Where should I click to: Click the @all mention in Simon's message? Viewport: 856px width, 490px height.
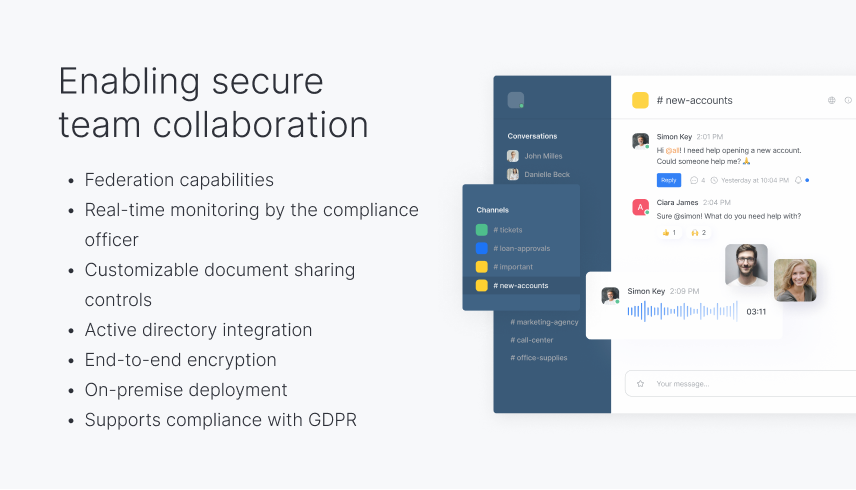[x=673, y=151]
